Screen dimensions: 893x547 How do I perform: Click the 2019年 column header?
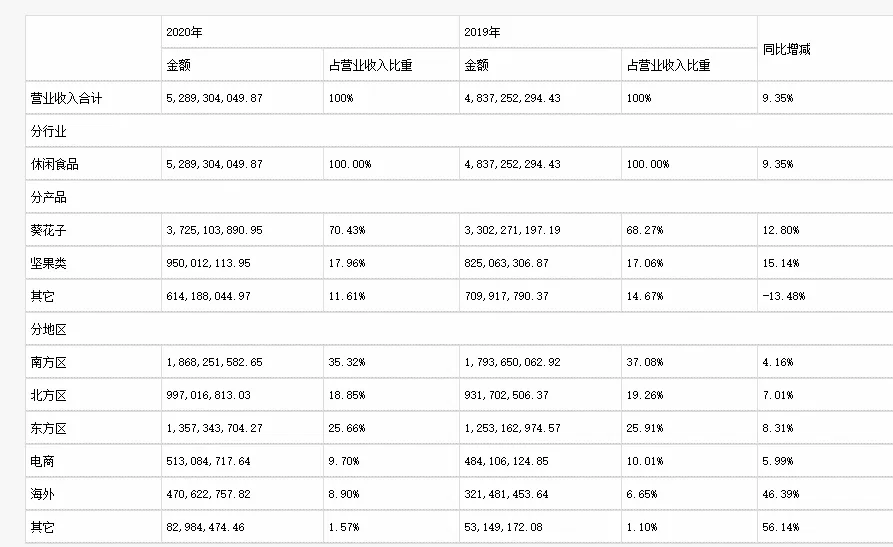482,32
